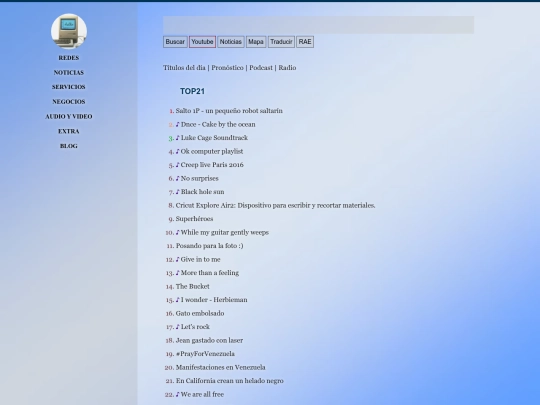Open the Podcast link
Image resolution: width=540 pixels, height=405 pixels.
[261, 68]
